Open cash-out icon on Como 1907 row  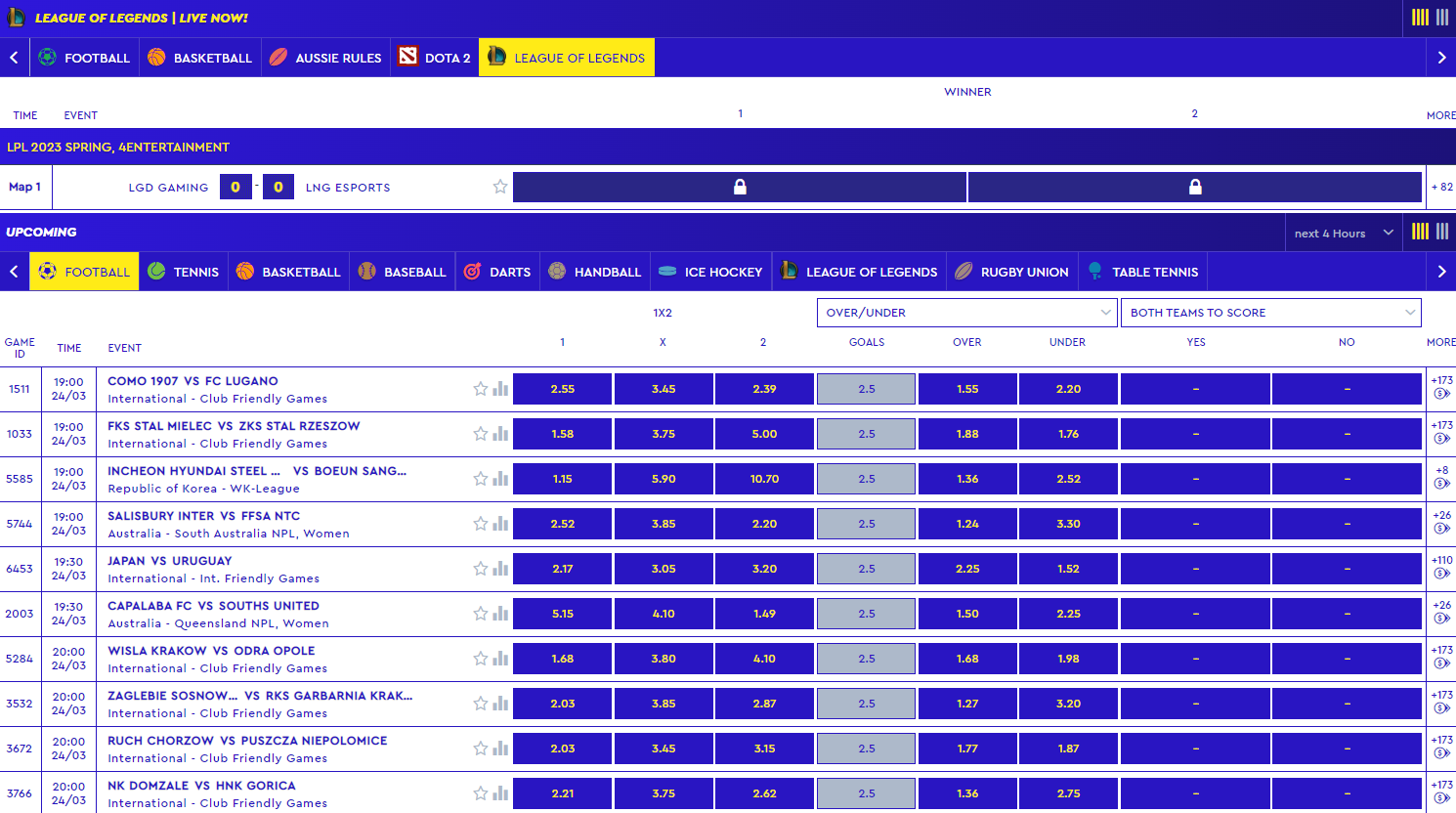1441,394
